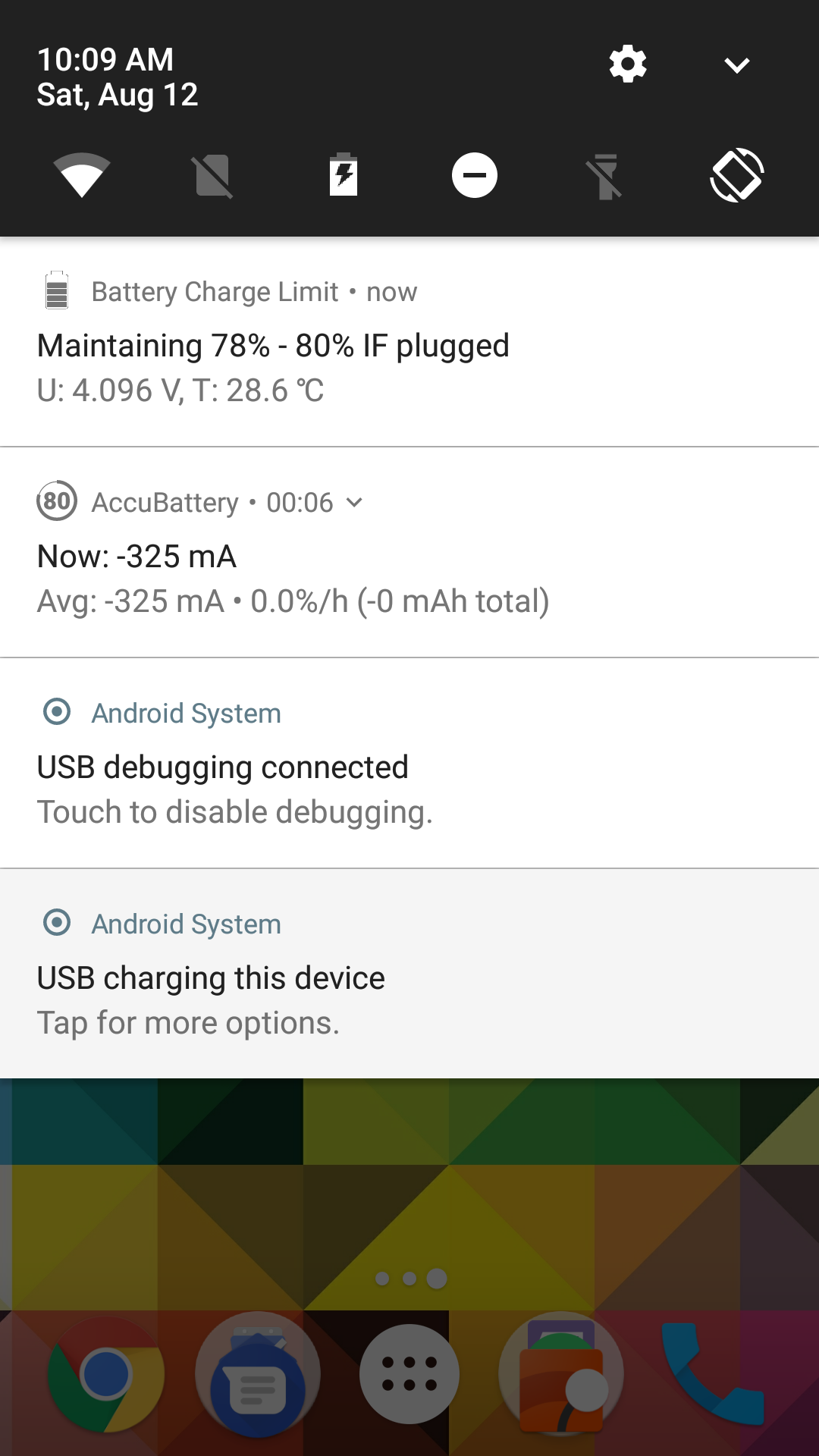Expand the AccuBattery notification chevron
The width and height of the screenshot is (819, 1456).
pos(356,501)
